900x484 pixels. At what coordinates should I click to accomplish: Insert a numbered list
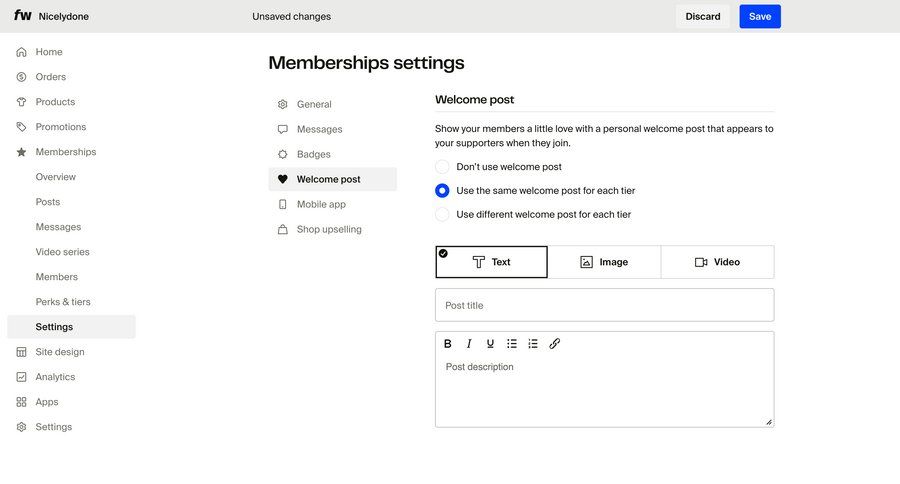click(x=533, y=343)
